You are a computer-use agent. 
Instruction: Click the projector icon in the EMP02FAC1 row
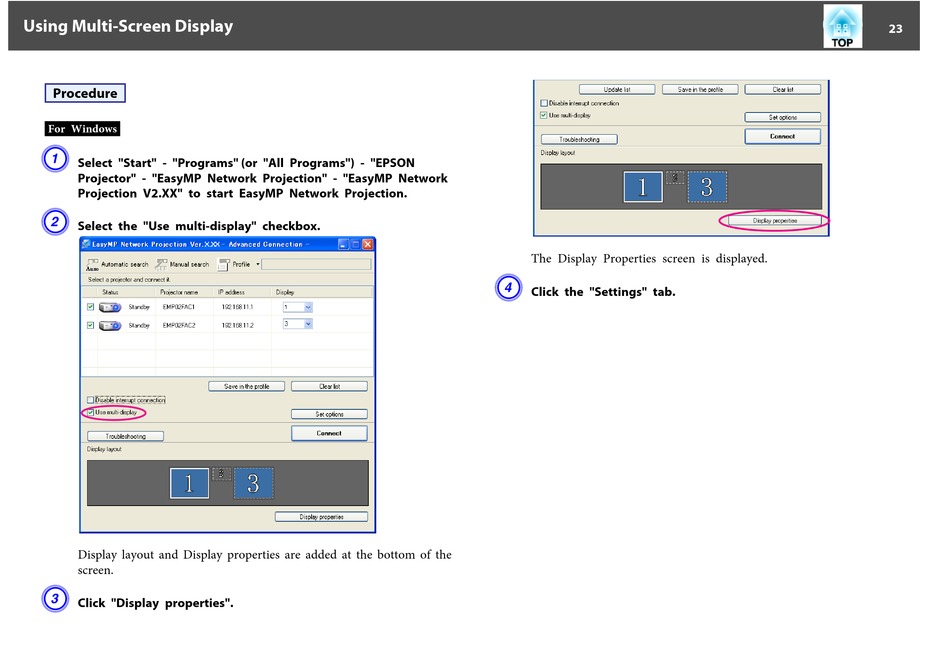(x=110, y=307)
